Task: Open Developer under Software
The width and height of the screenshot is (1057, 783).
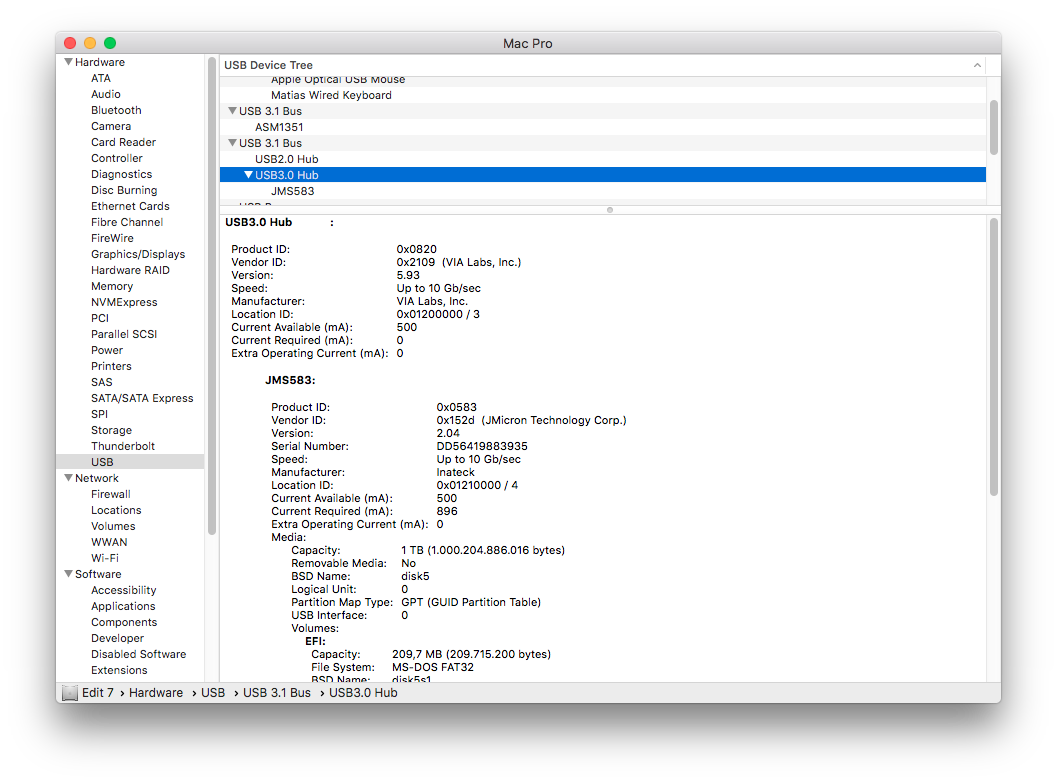Action: coord(117,638)
